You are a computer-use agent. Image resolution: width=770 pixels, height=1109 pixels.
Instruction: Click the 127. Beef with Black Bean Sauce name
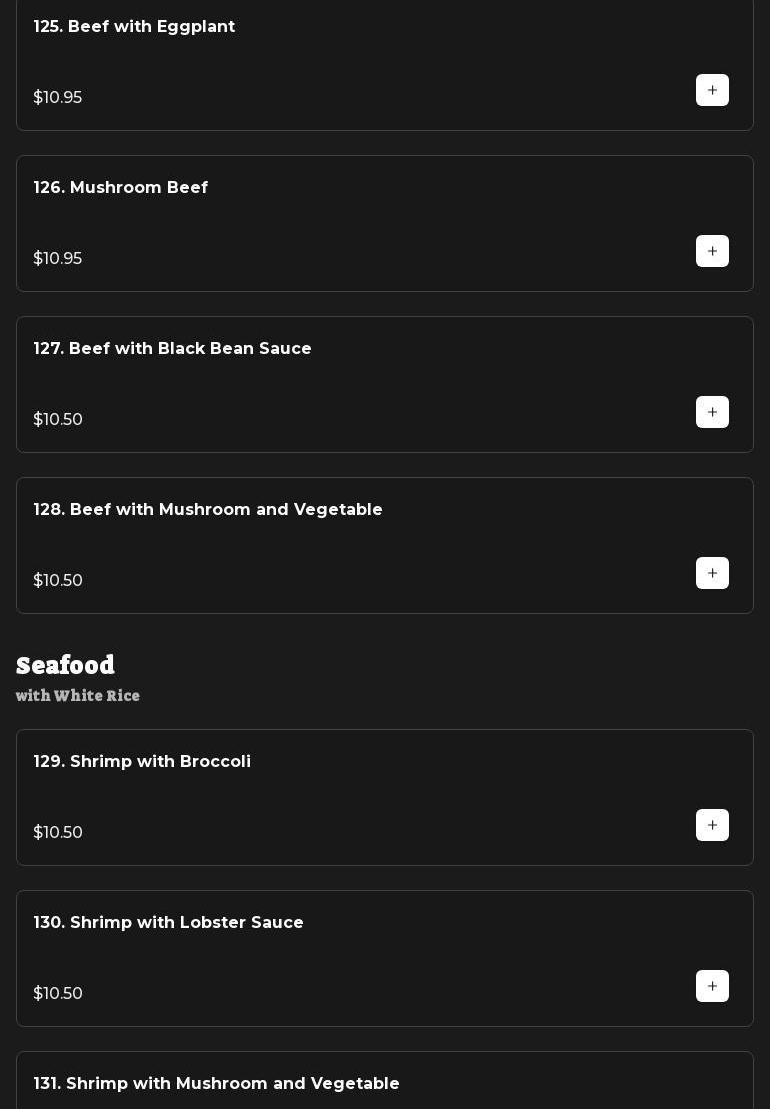tap(173, 349)
